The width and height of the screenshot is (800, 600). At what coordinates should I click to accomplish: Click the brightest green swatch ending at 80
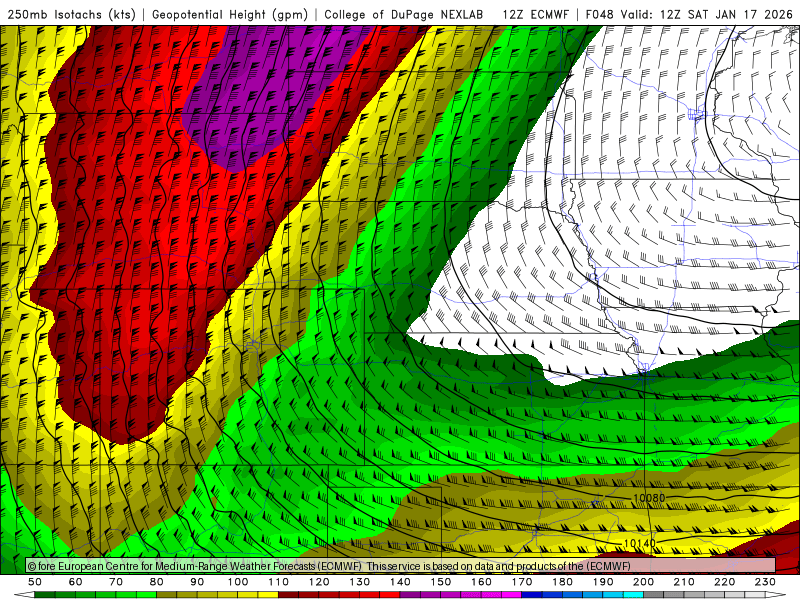146,595
